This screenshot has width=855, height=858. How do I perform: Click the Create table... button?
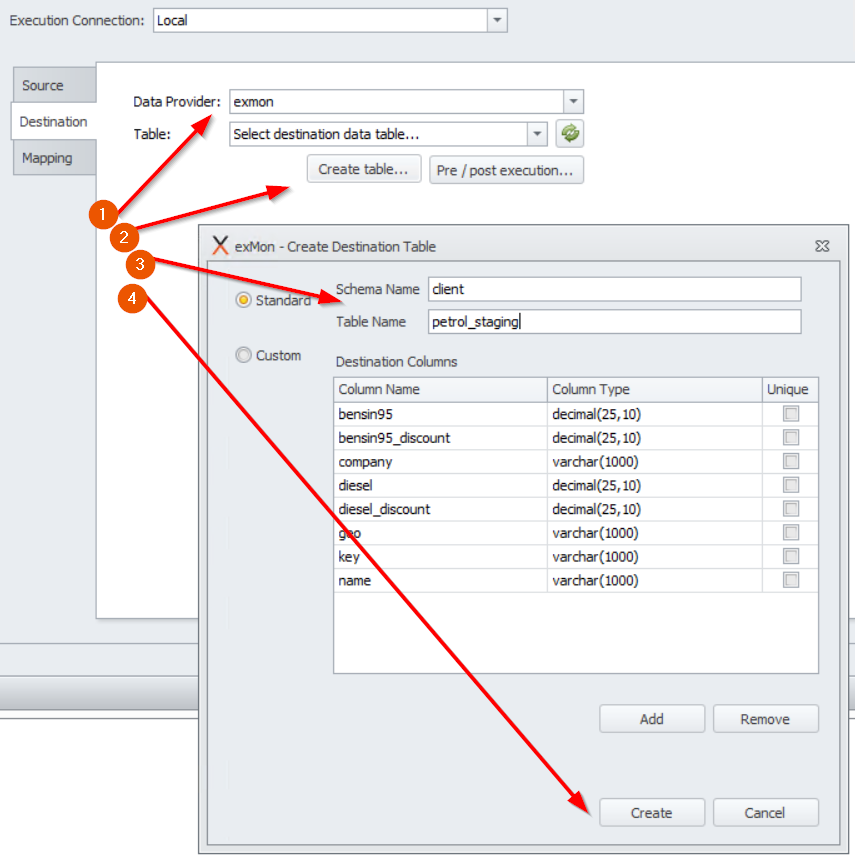coord(364,169)
